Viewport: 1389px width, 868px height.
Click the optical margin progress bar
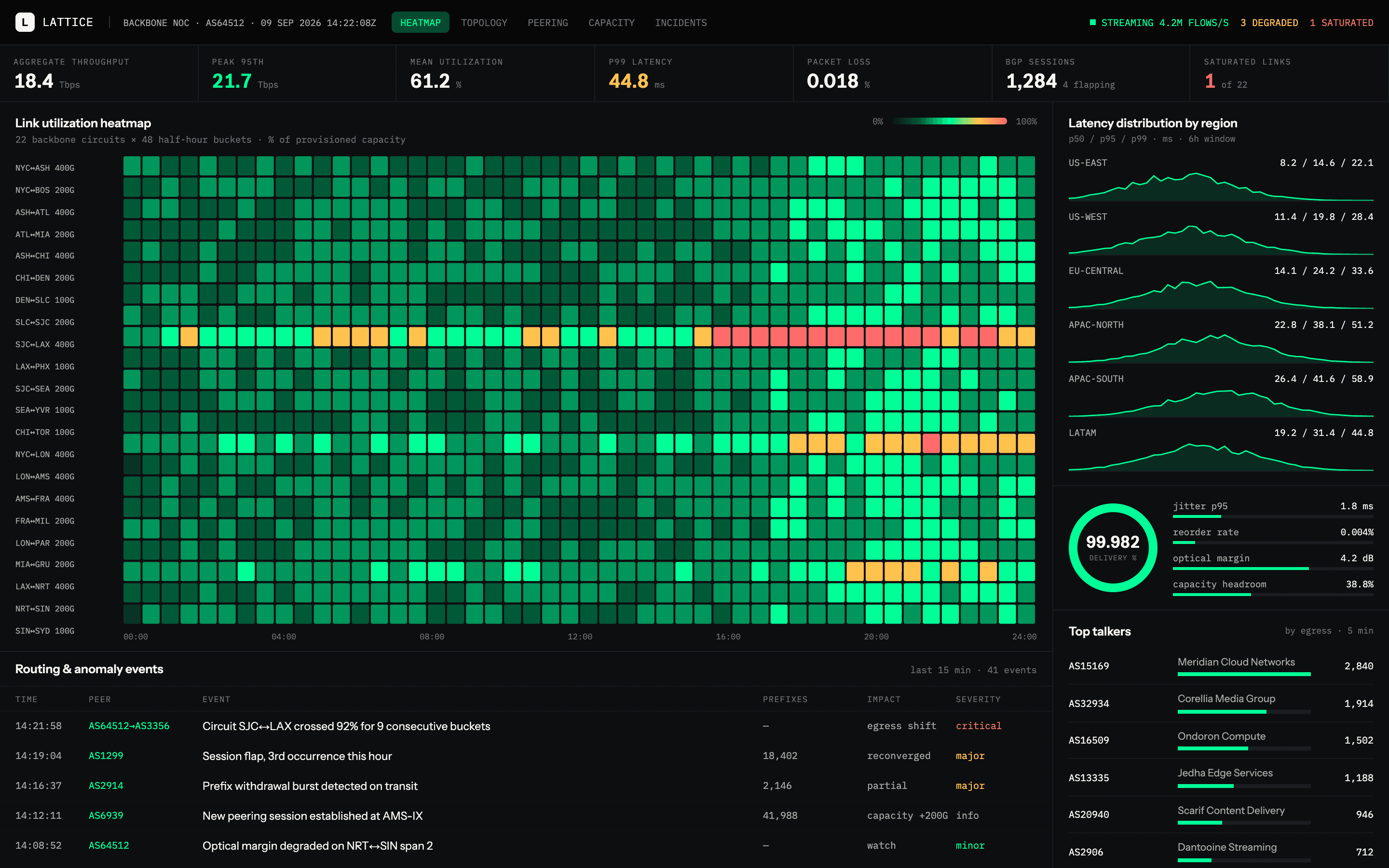click(x=1272, y=569)
